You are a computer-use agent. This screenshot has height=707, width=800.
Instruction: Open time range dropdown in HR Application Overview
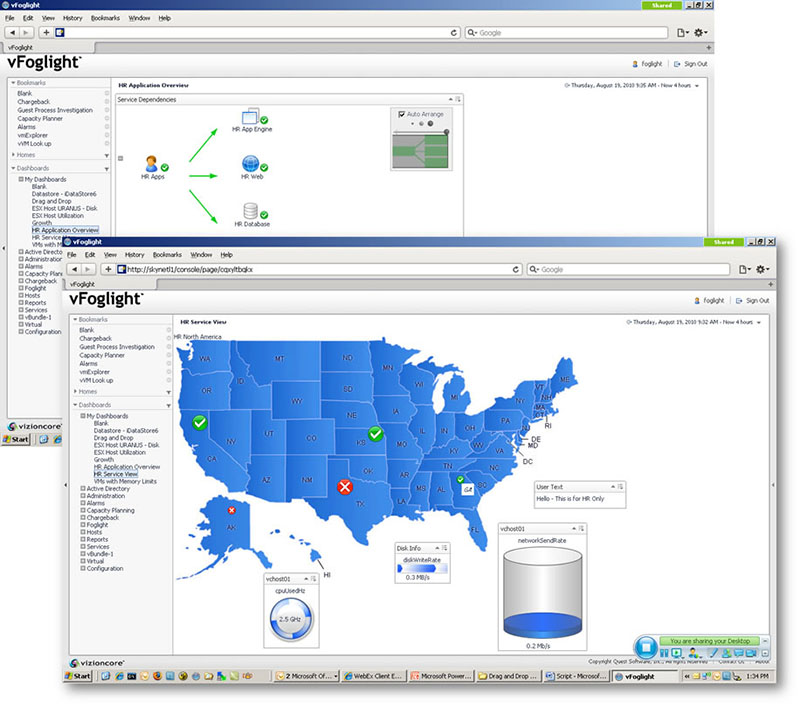click(697, 86)
